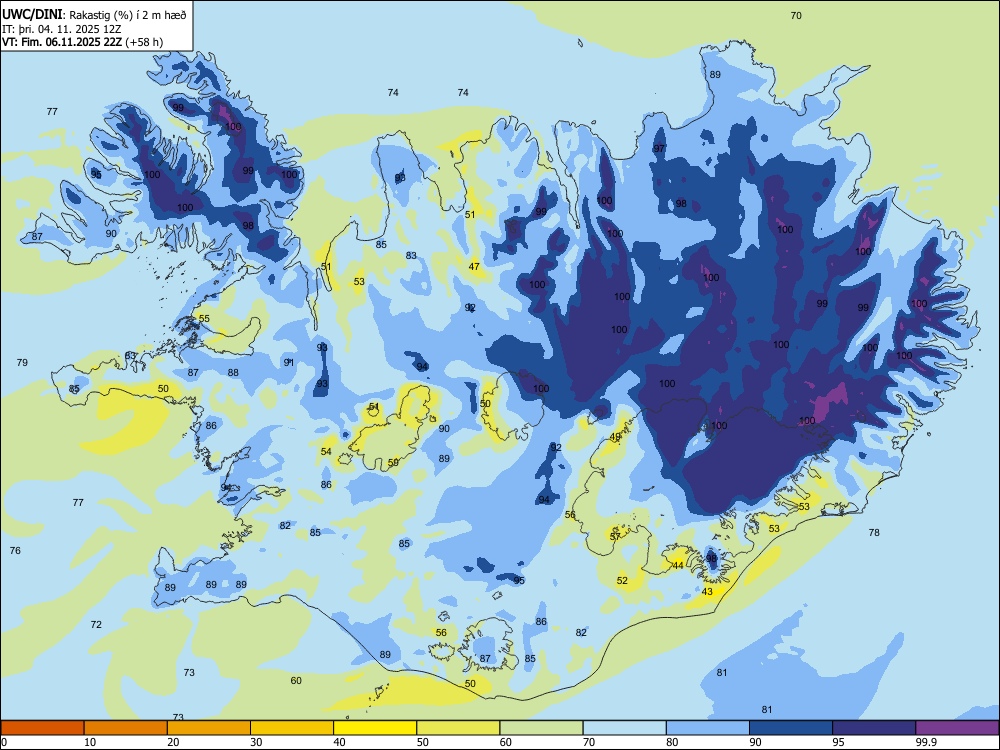Click the 'VT: Fim. 06.11.2025 22Z' valid time
This screenshot has height=750, width=1000.
[62, 42]
